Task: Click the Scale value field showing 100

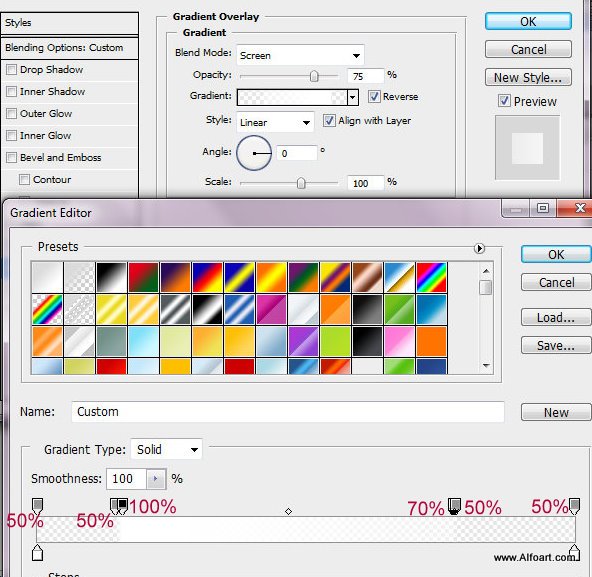Action: click(x=365, y=184)
